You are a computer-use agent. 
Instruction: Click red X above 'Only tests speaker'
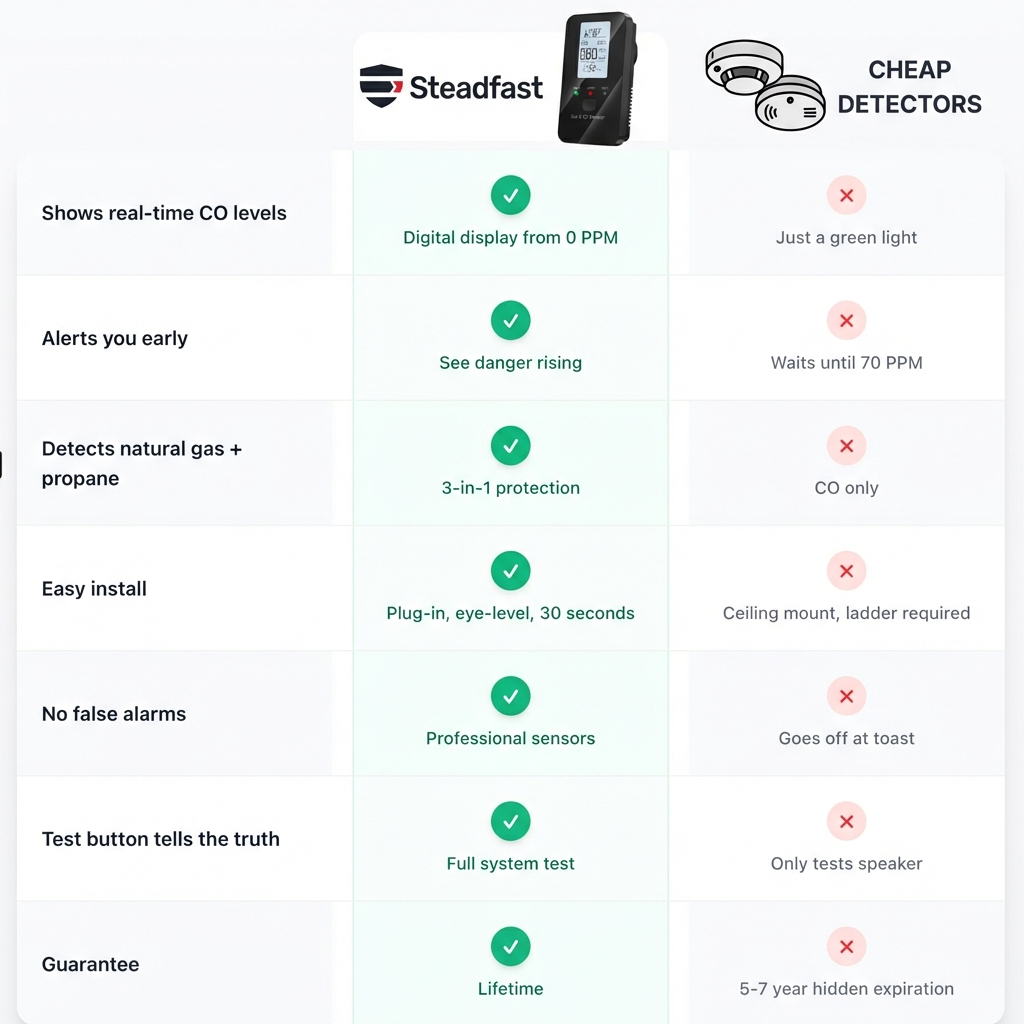coord(846,820)
